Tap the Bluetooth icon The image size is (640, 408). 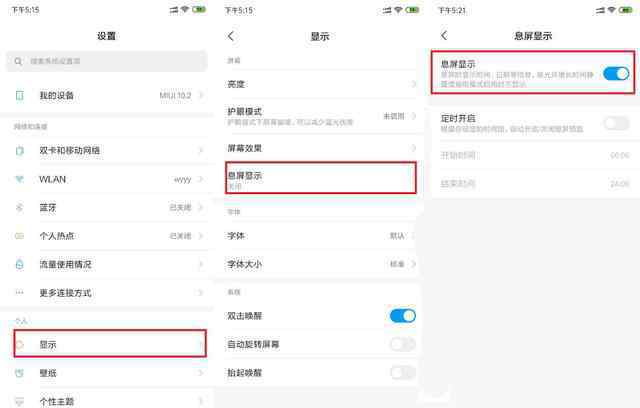(19, 208)
